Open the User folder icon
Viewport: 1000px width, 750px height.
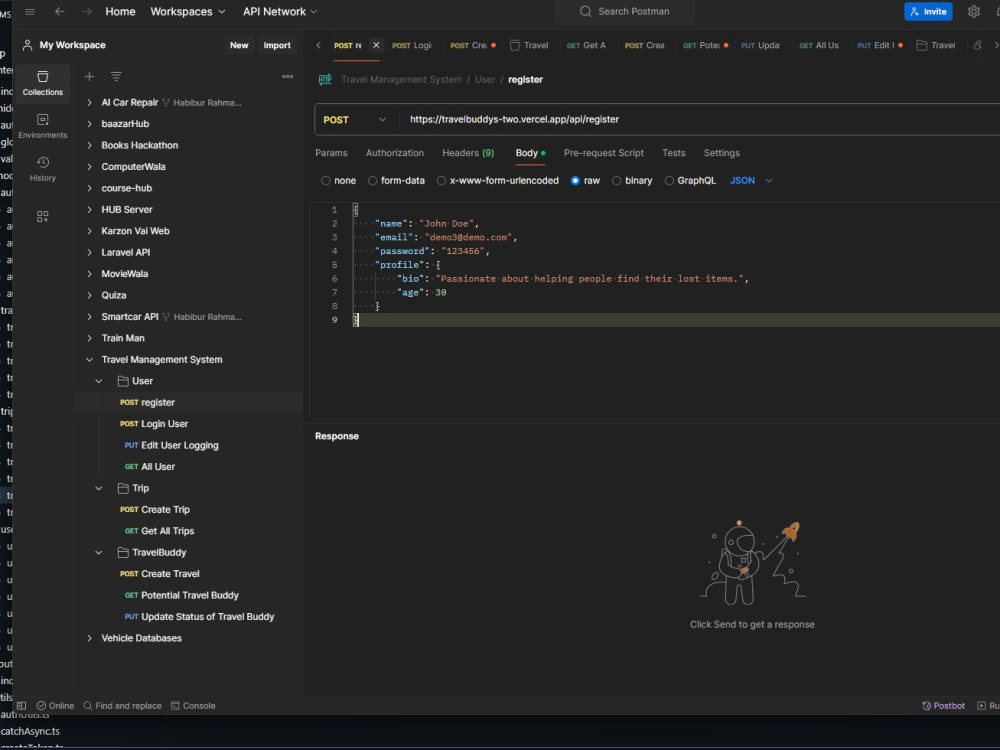click(x=123, y=381)
